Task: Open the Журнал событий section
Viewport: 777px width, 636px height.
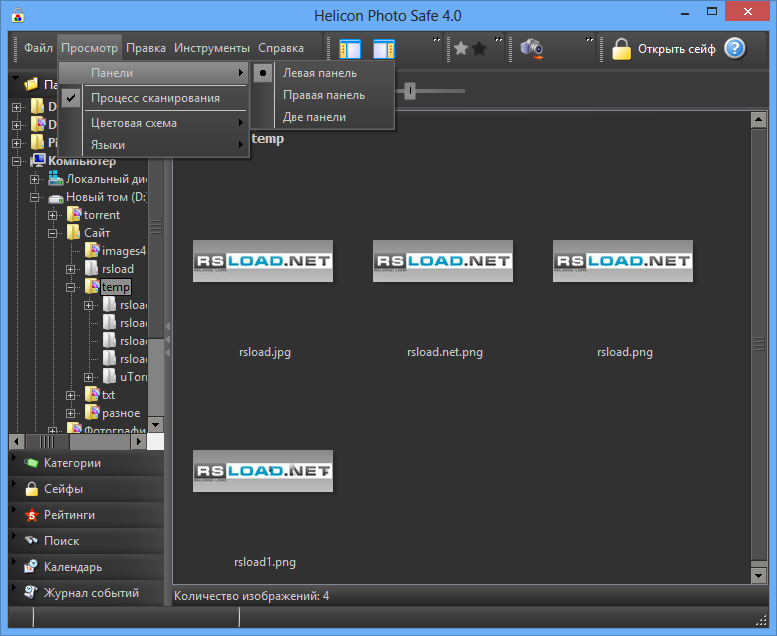Action: click(86, 593)
